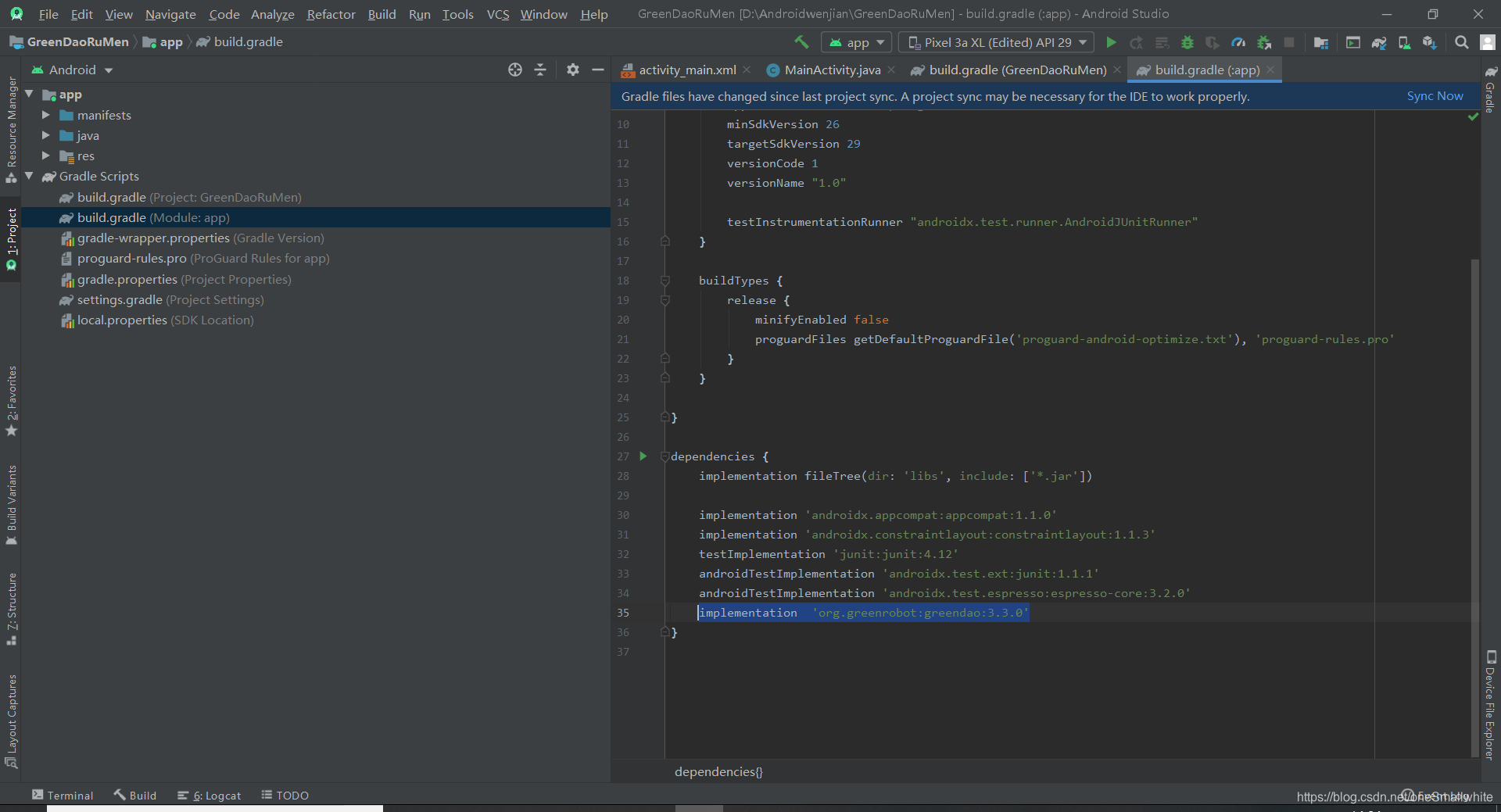This screenshot has width=1501, height=812.
Task: Fold the release block at line 19
Action: (665, 300)
